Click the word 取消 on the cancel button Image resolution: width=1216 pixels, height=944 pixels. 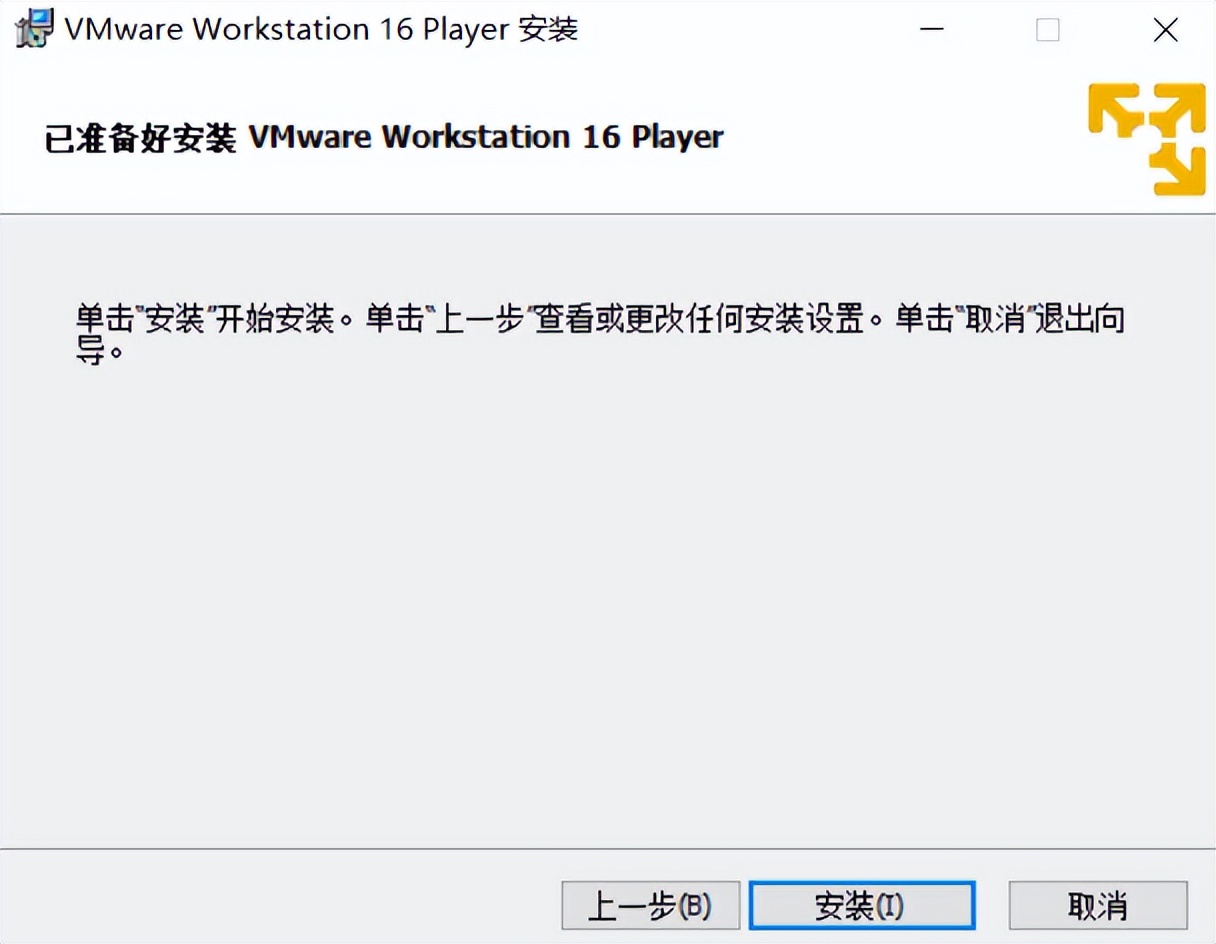[x=1097, y=905]
